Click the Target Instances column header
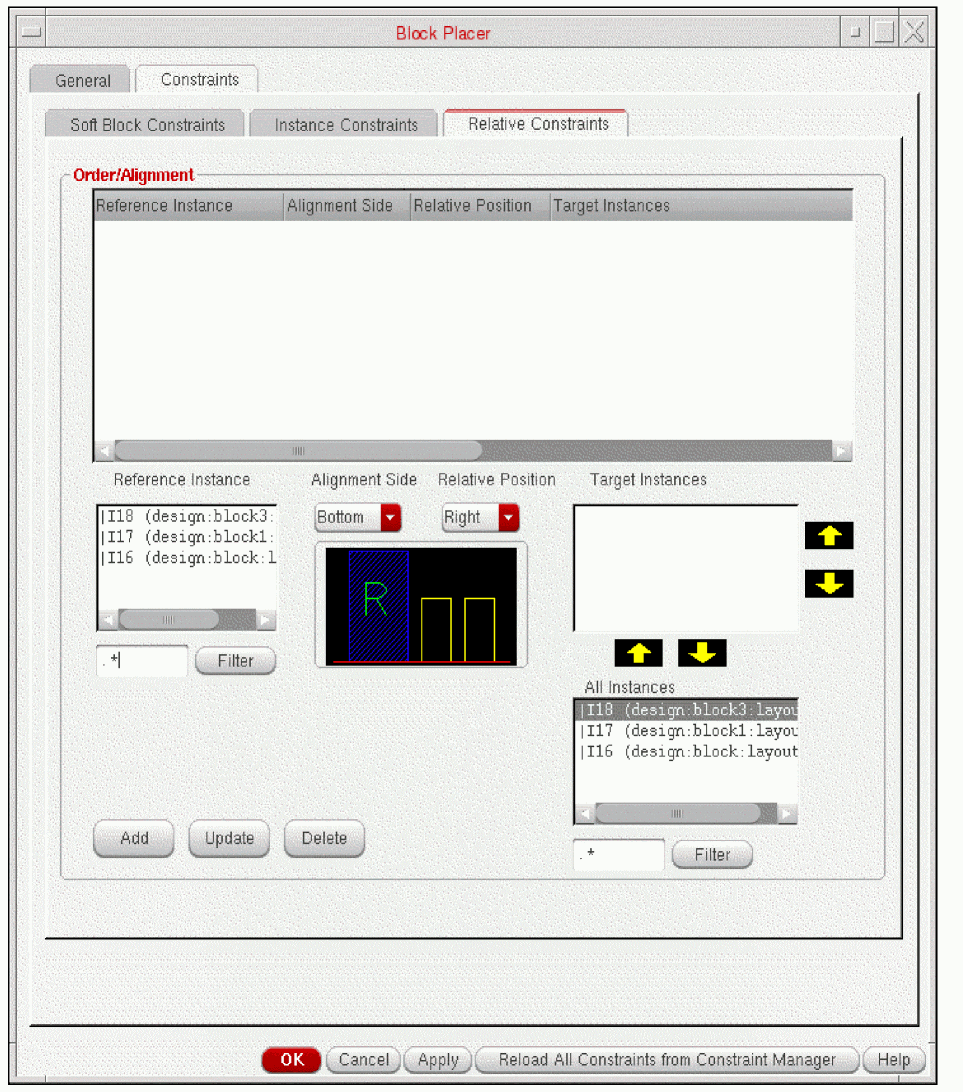The height and width of the screenshot is (1092, 963). (701, 205)
